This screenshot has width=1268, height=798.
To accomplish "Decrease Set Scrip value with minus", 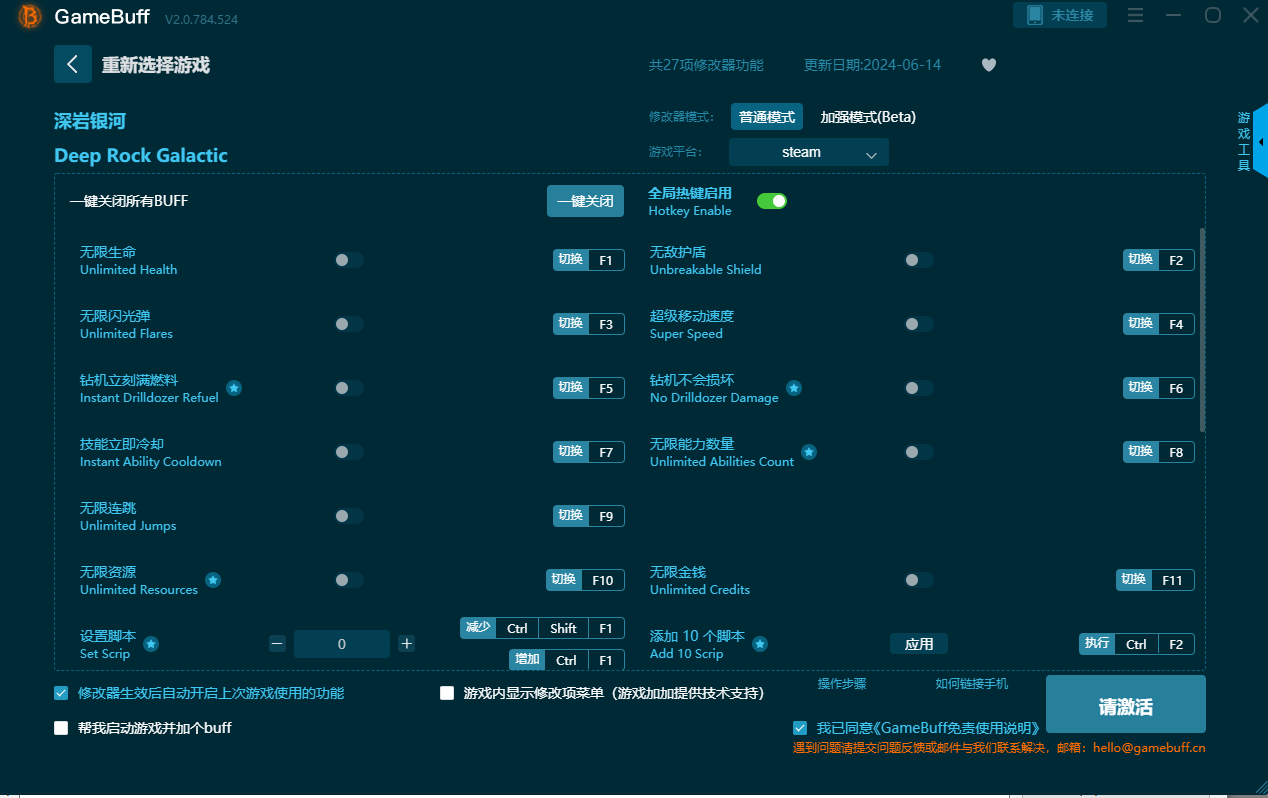I will click(x=278, y=644).
